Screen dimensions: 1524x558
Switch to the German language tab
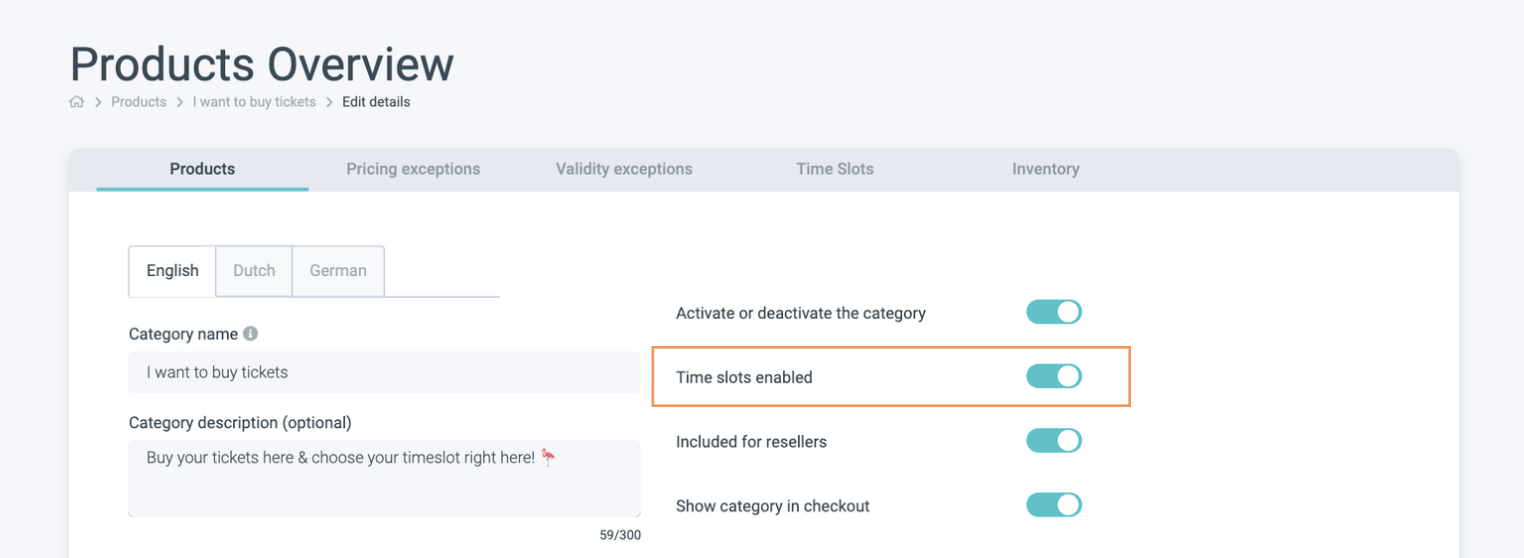338,271
